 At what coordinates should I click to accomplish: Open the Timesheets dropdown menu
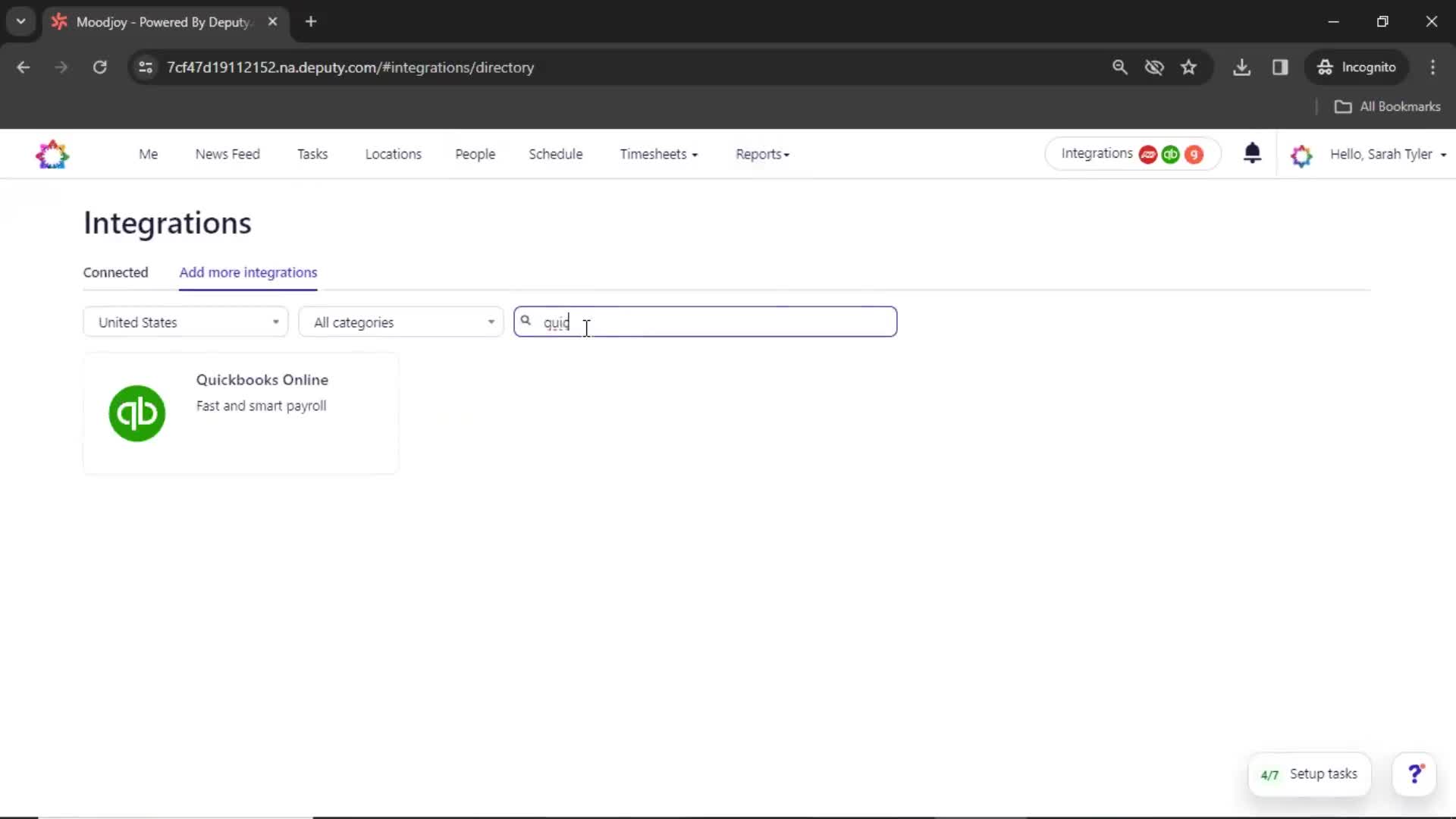coord(657,154)
